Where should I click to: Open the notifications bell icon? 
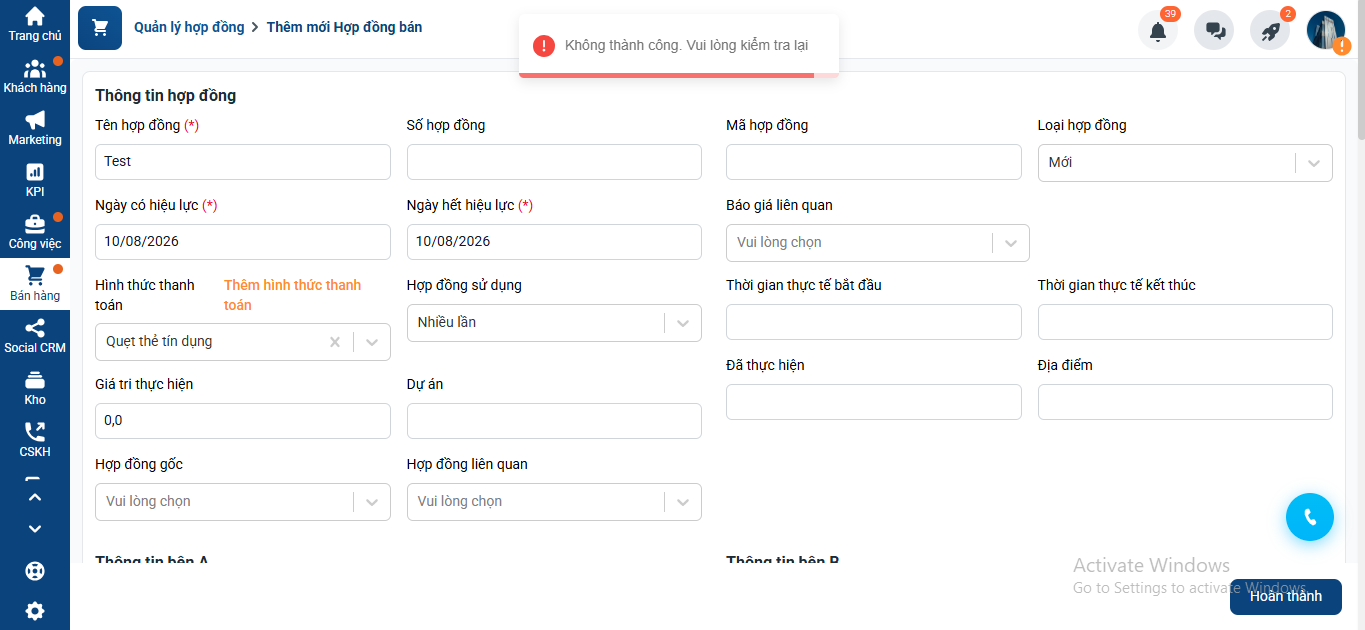point(1158,30)
